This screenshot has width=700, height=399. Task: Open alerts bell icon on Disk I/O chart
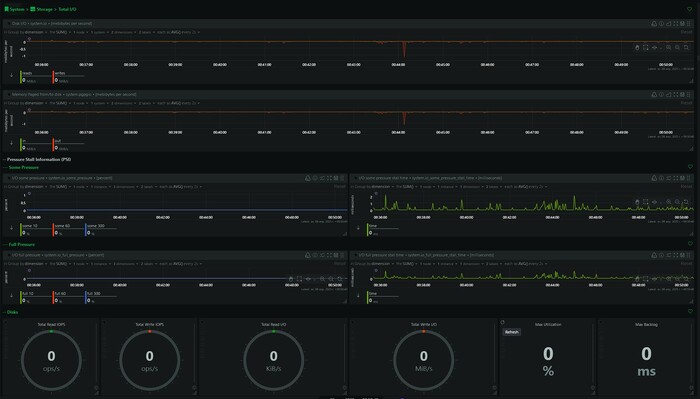(x=654, y=24)
